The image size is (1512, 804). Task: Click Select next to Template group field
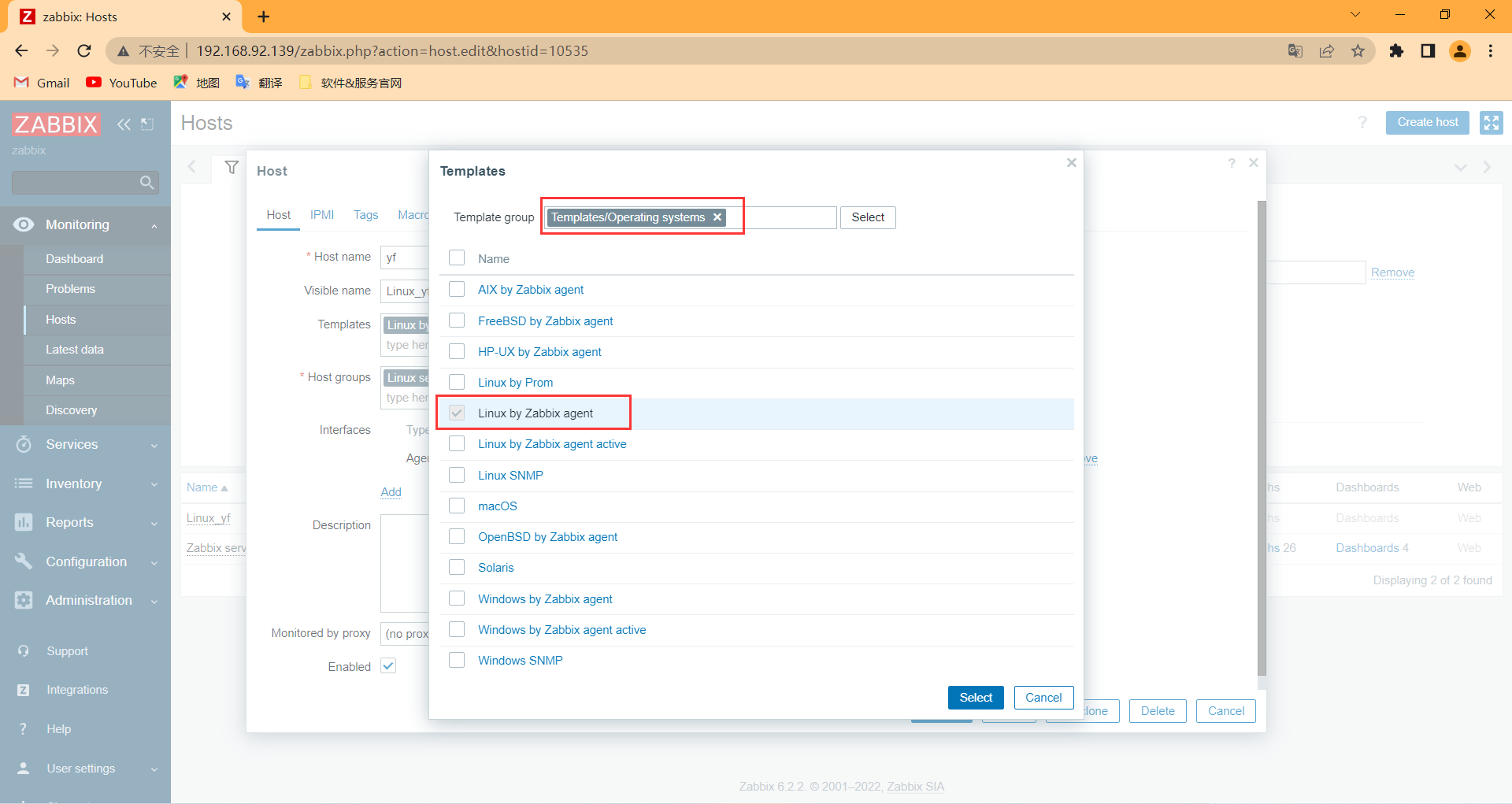[x=868, y=217]
